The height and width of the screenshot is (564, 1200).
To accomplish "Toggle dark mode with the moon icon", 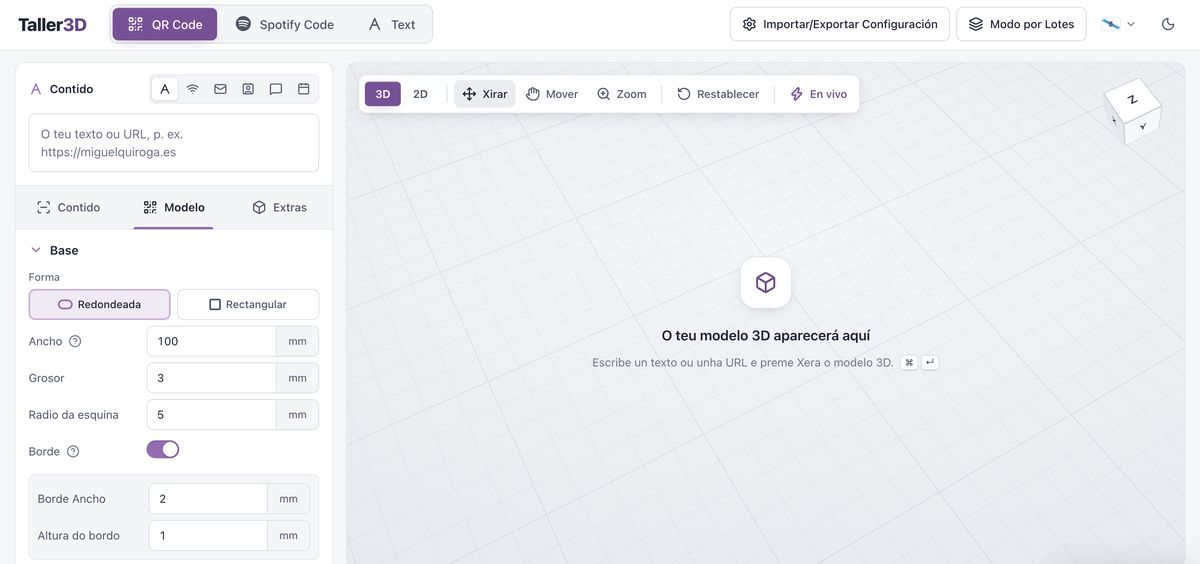I will [1168, 24].
